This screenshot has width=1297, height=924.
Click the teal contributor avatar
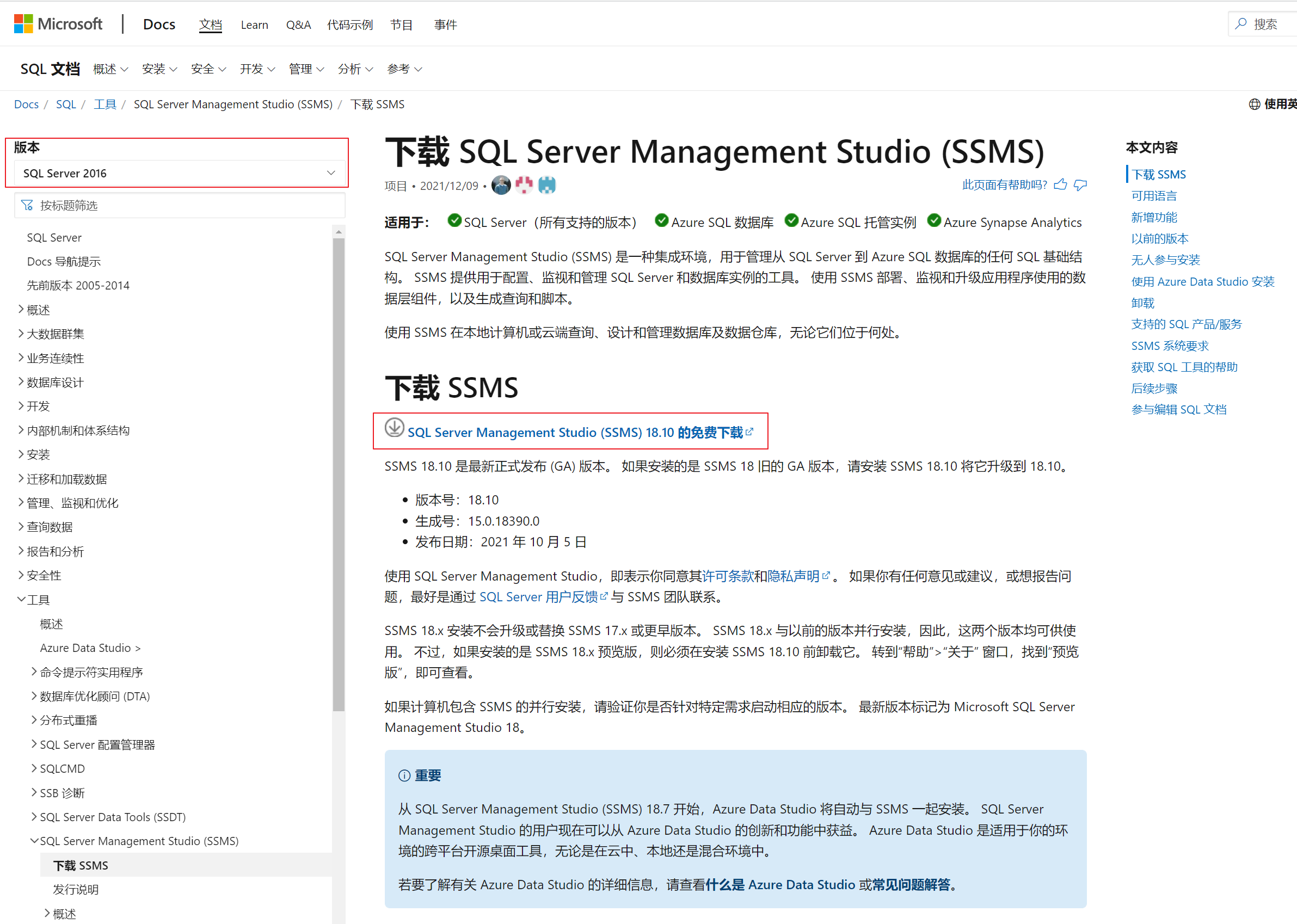[547, 185]
